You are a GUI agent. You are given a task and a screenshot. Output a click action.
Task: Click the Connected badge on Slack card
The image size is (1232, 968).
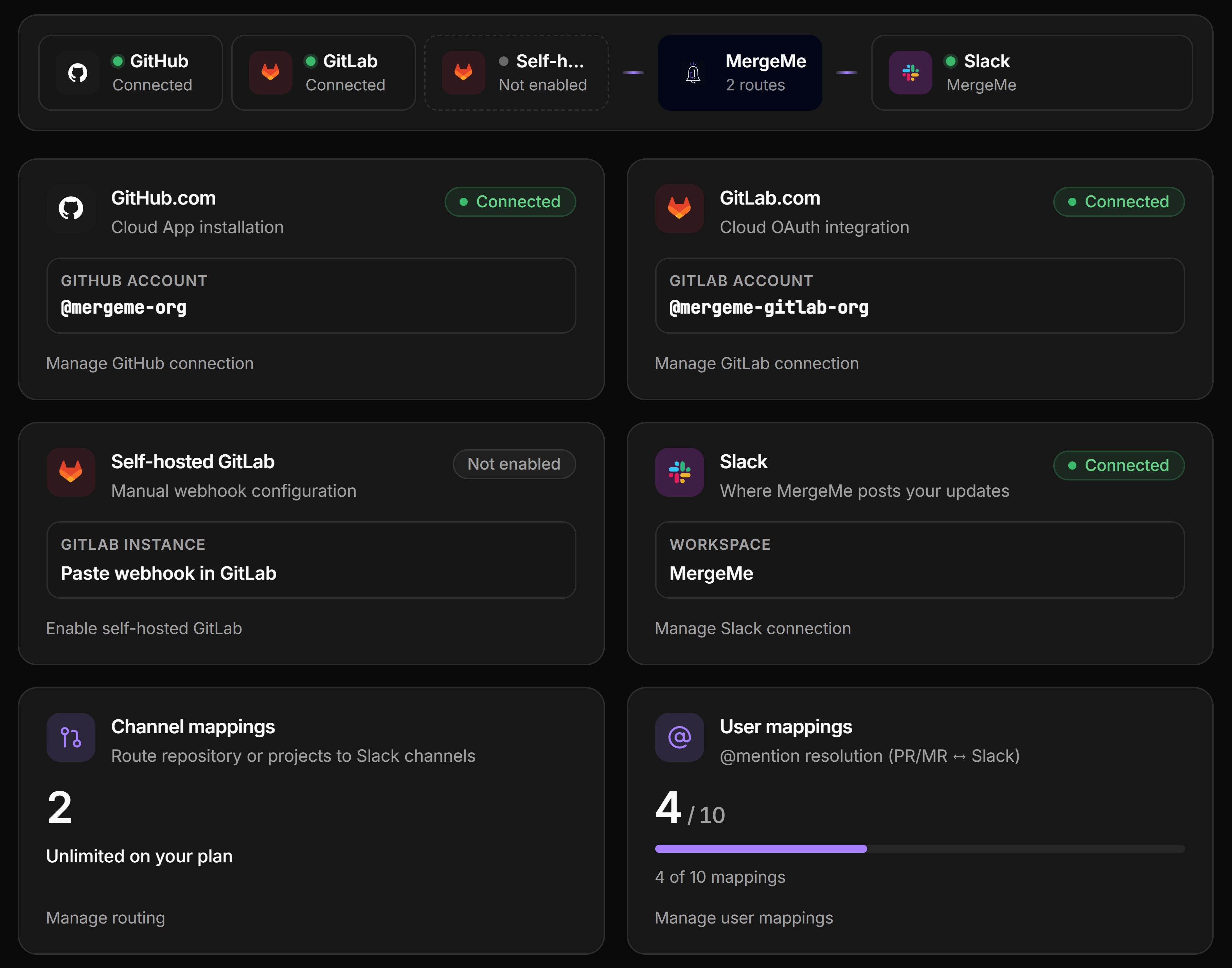tap(1119, 465)
